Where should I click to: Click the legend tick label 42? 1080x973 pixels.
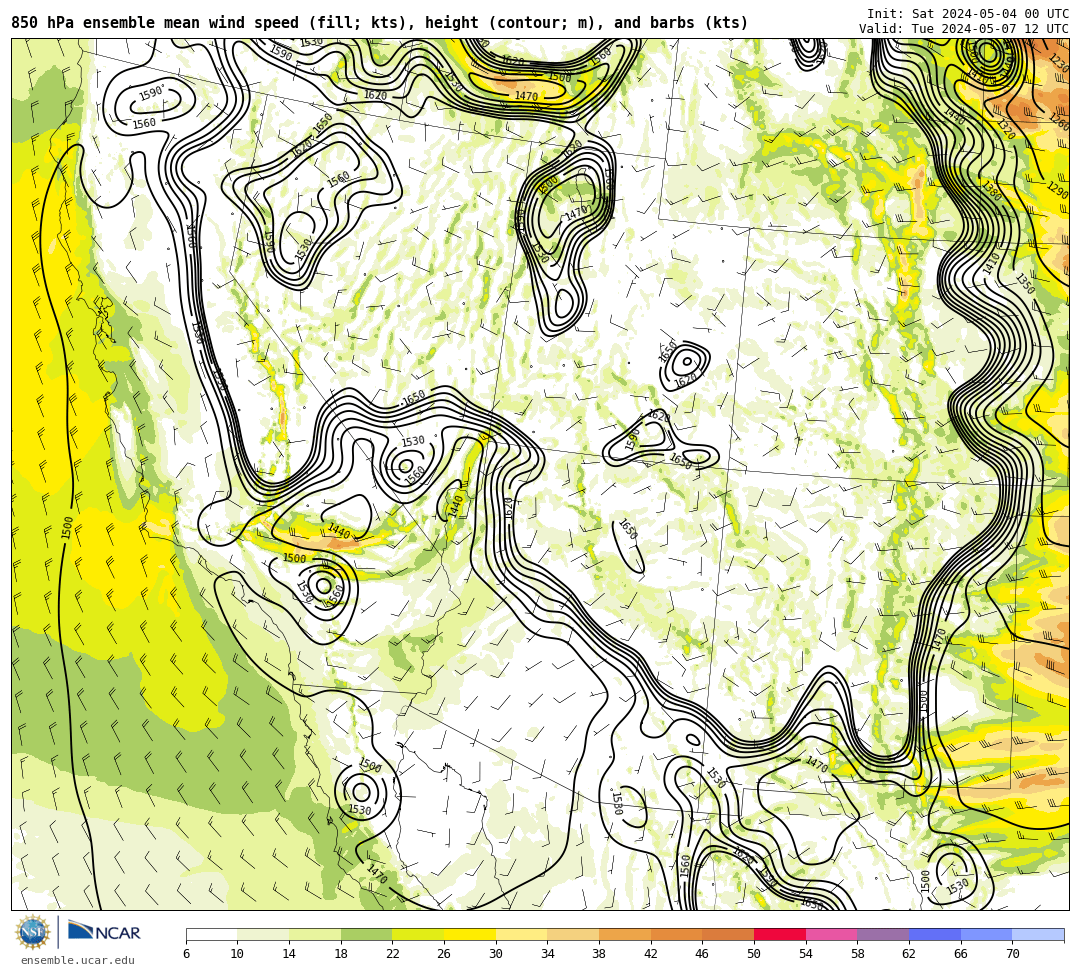(651, 954)
